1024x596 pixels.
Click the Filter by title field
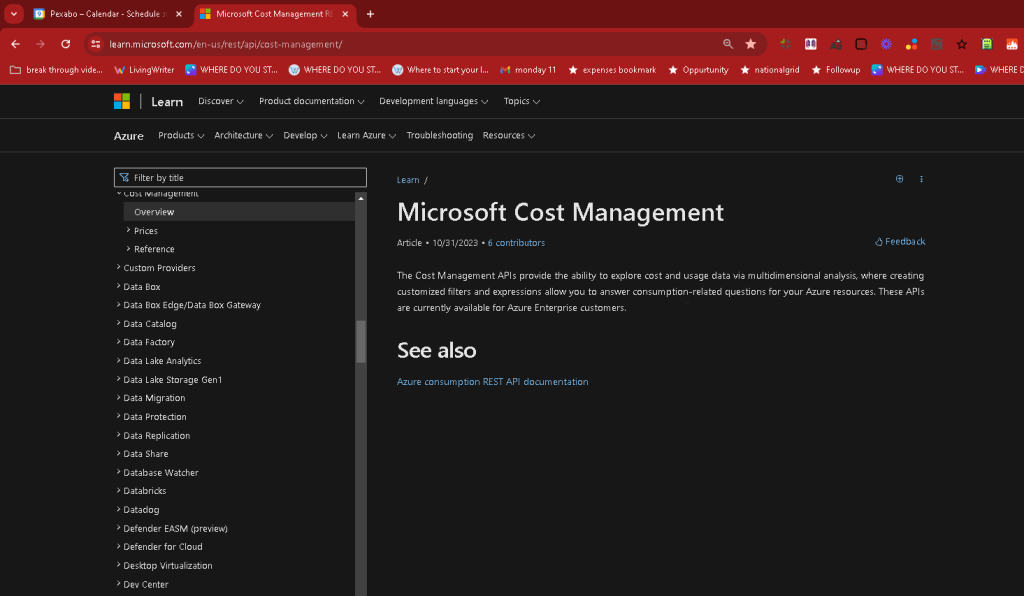(240, 178)
